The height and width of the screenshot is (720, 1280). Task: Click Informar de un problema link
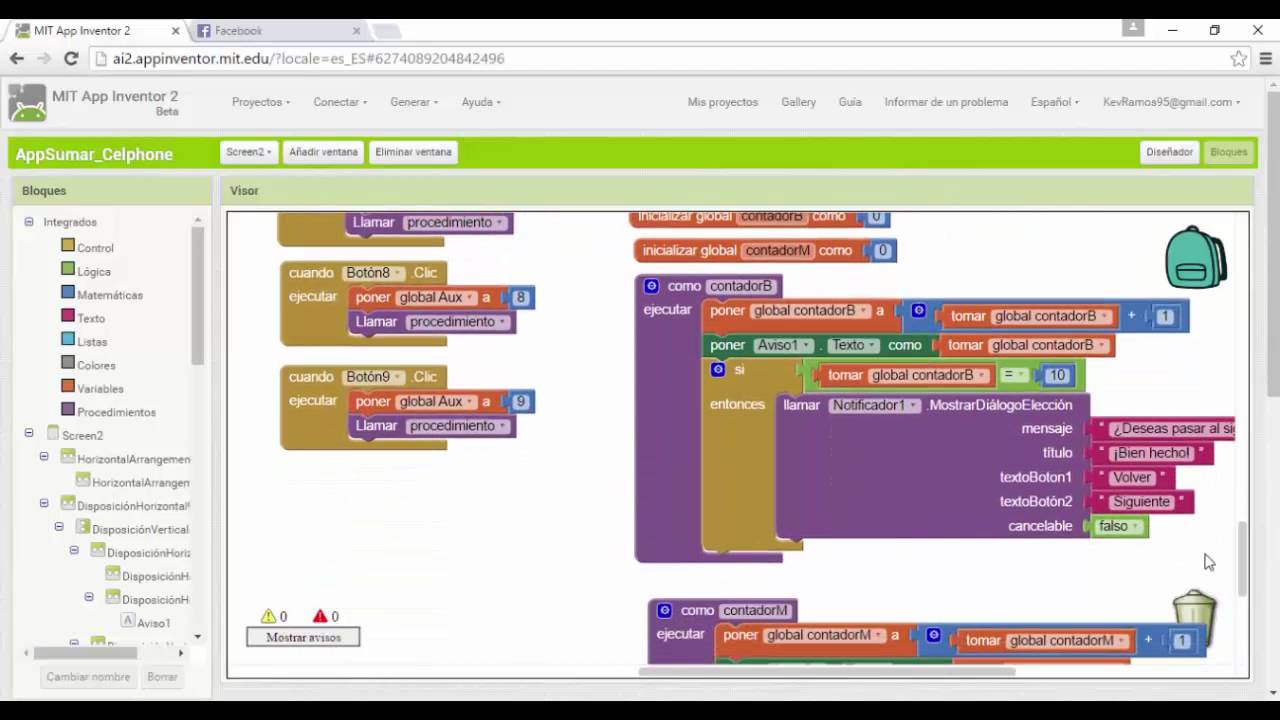point(946,102)
